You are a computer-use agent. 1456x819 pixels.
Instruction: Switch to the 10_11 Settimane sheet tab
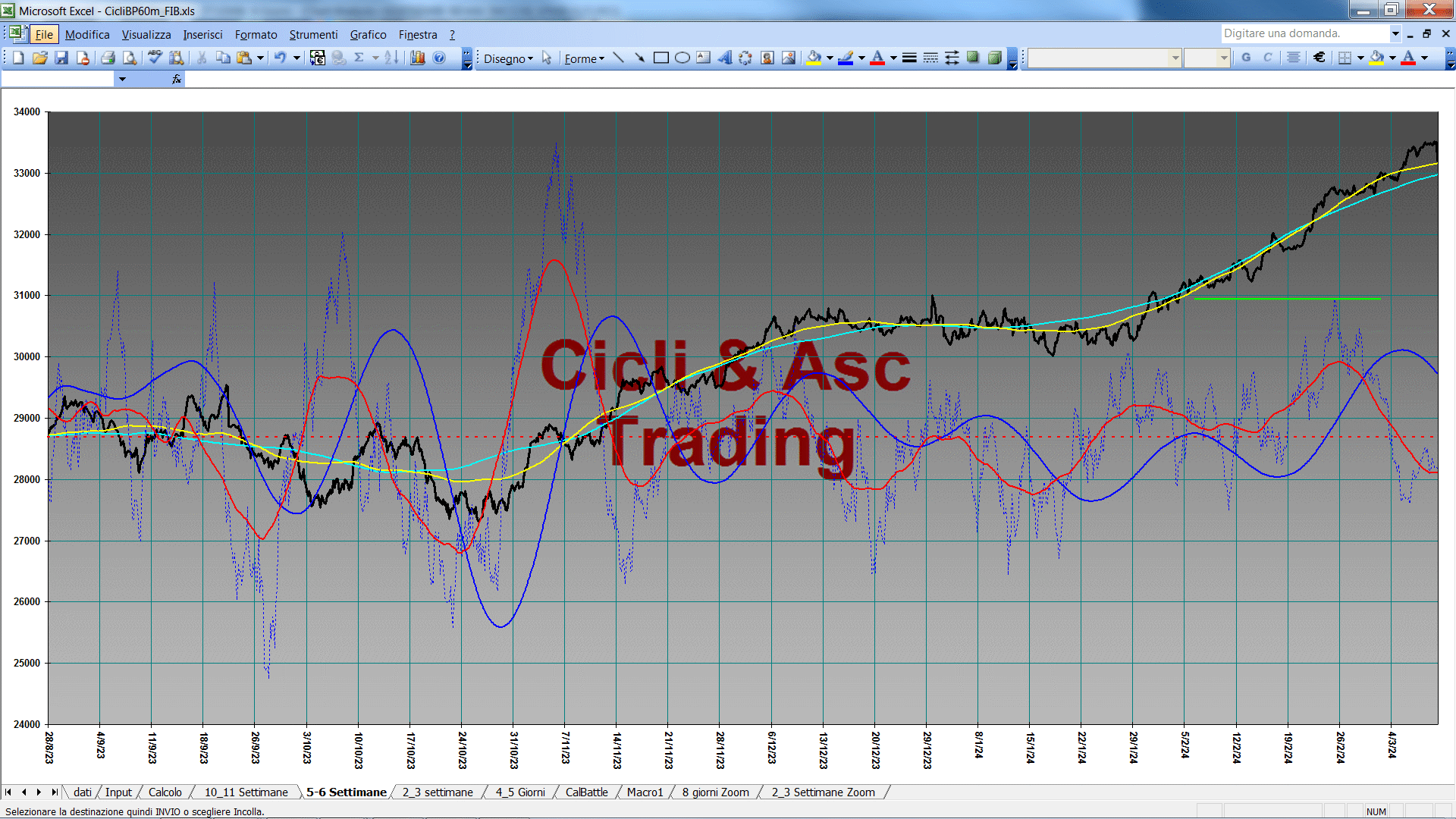point(246,792)
